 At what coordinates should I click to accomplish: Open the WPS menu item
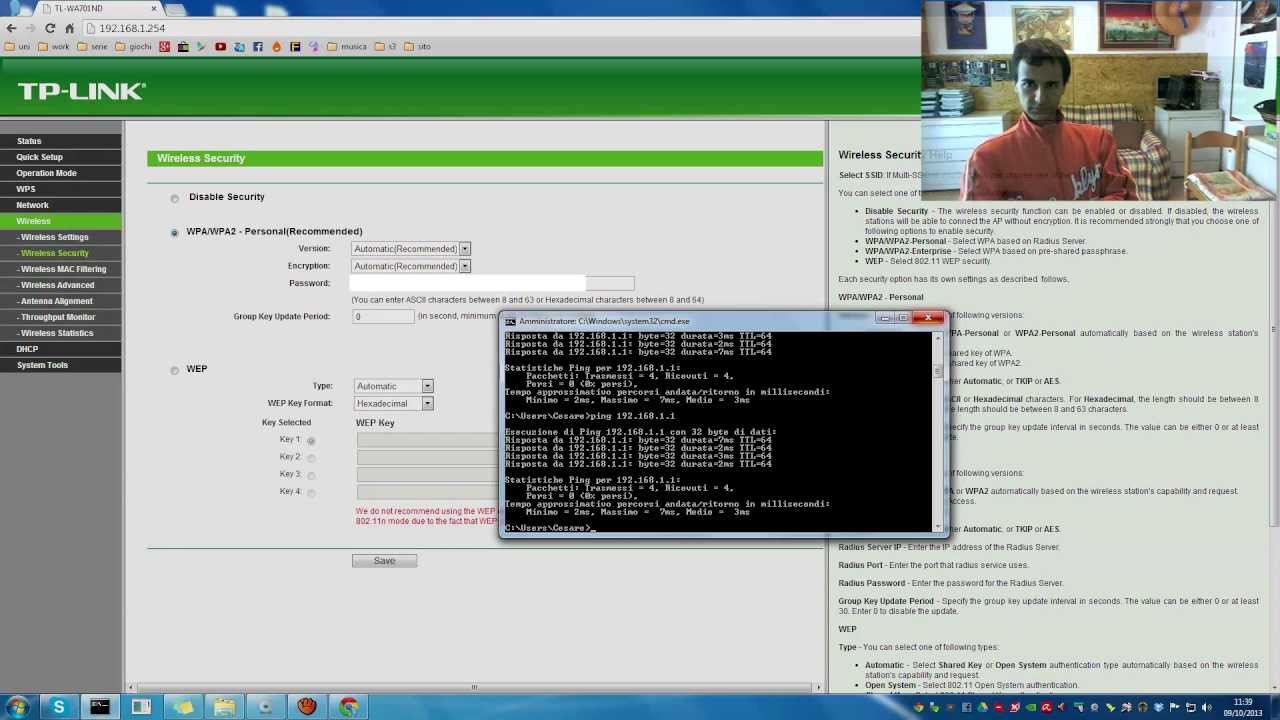pos(60,189)
